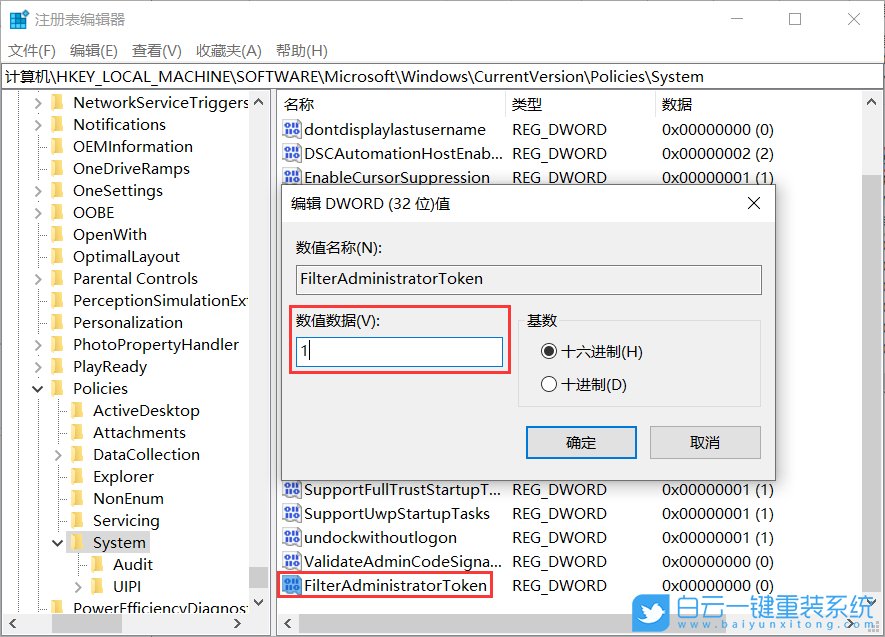Expand the Policies tree node
This screenshot has width=885, height=637.
point(36,388)
